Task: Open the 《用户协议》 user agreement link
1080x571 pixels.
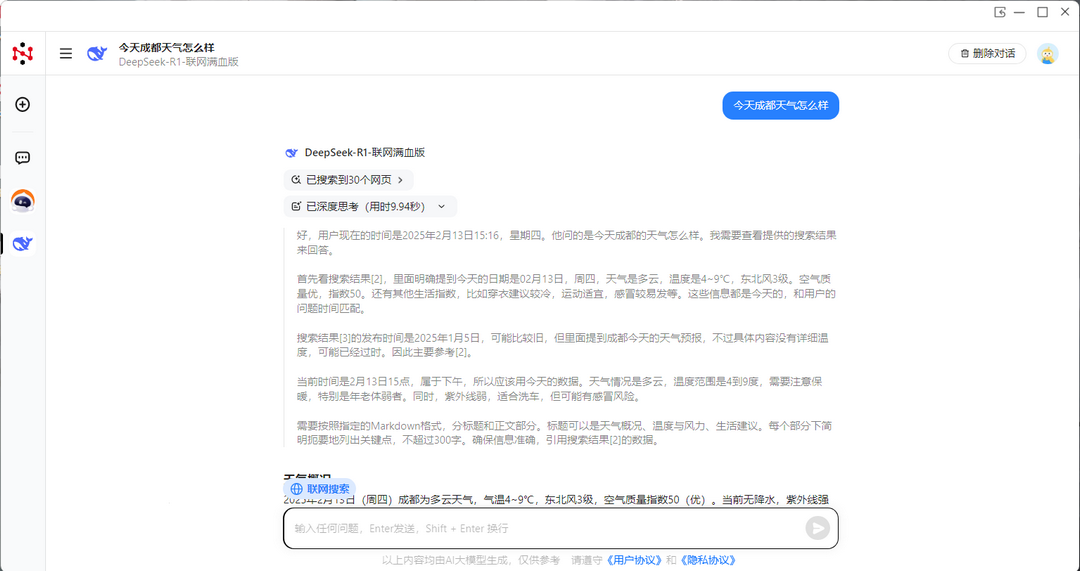Action: 636,560
